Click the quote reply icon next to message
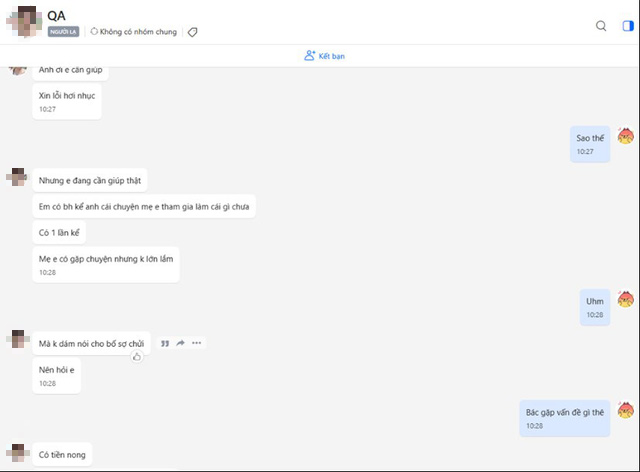640x472 pixels. (165, 343)
